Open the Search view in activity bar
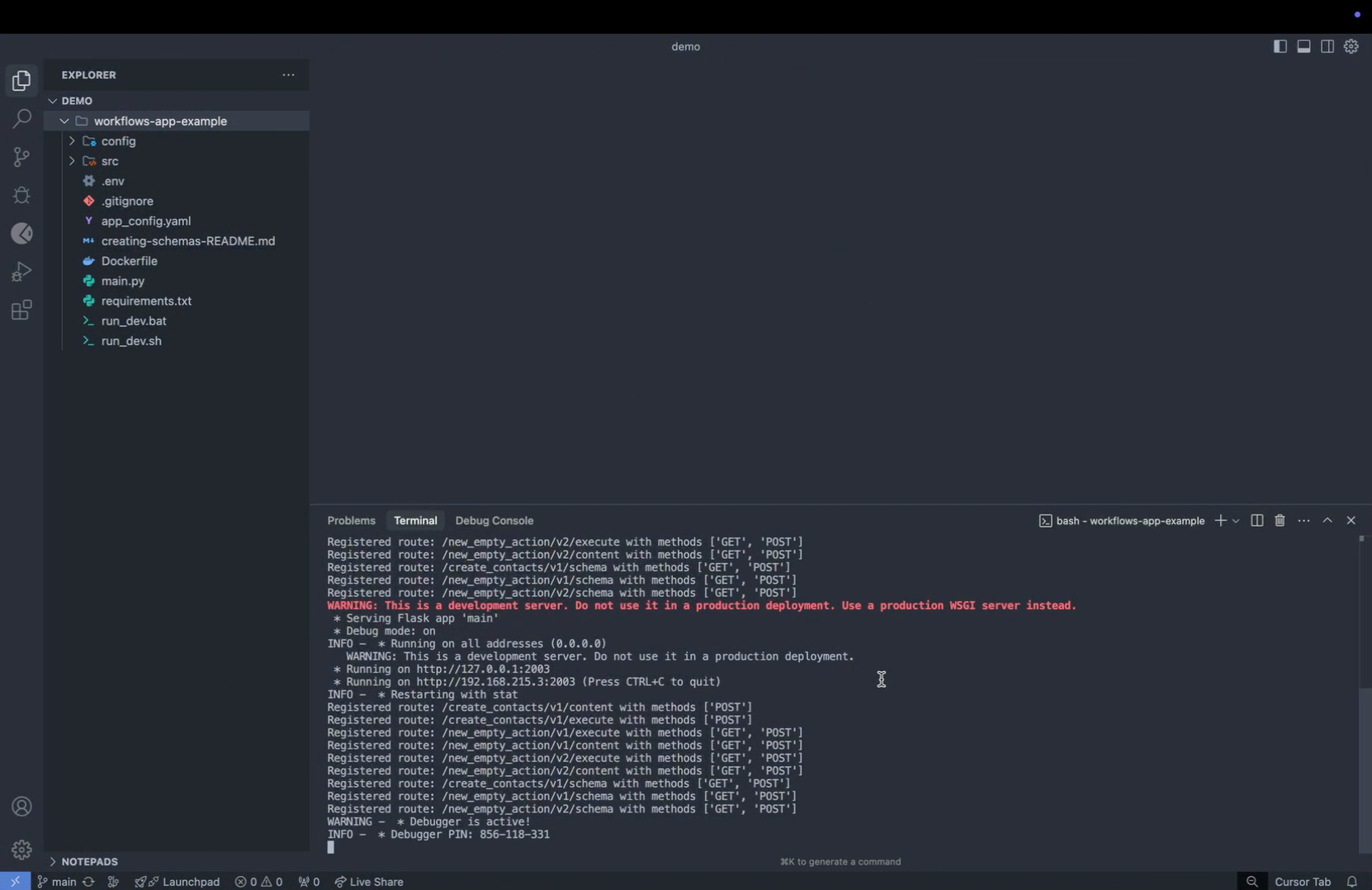This screenshot has width=1372, height=890. (21, 119)
